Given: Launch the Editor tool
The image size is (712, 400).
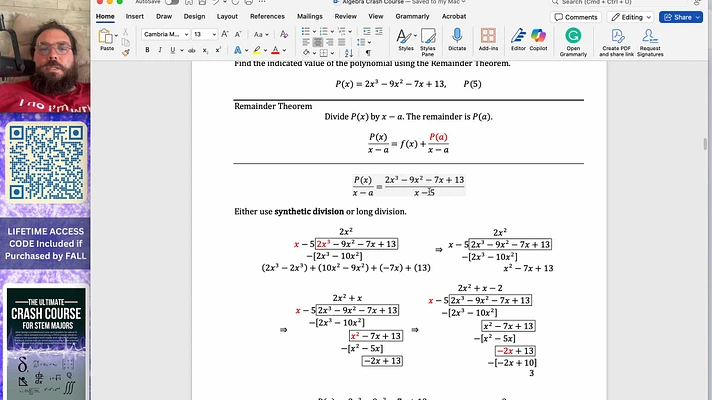Looking at the screenshot, I should click(518, 39).
